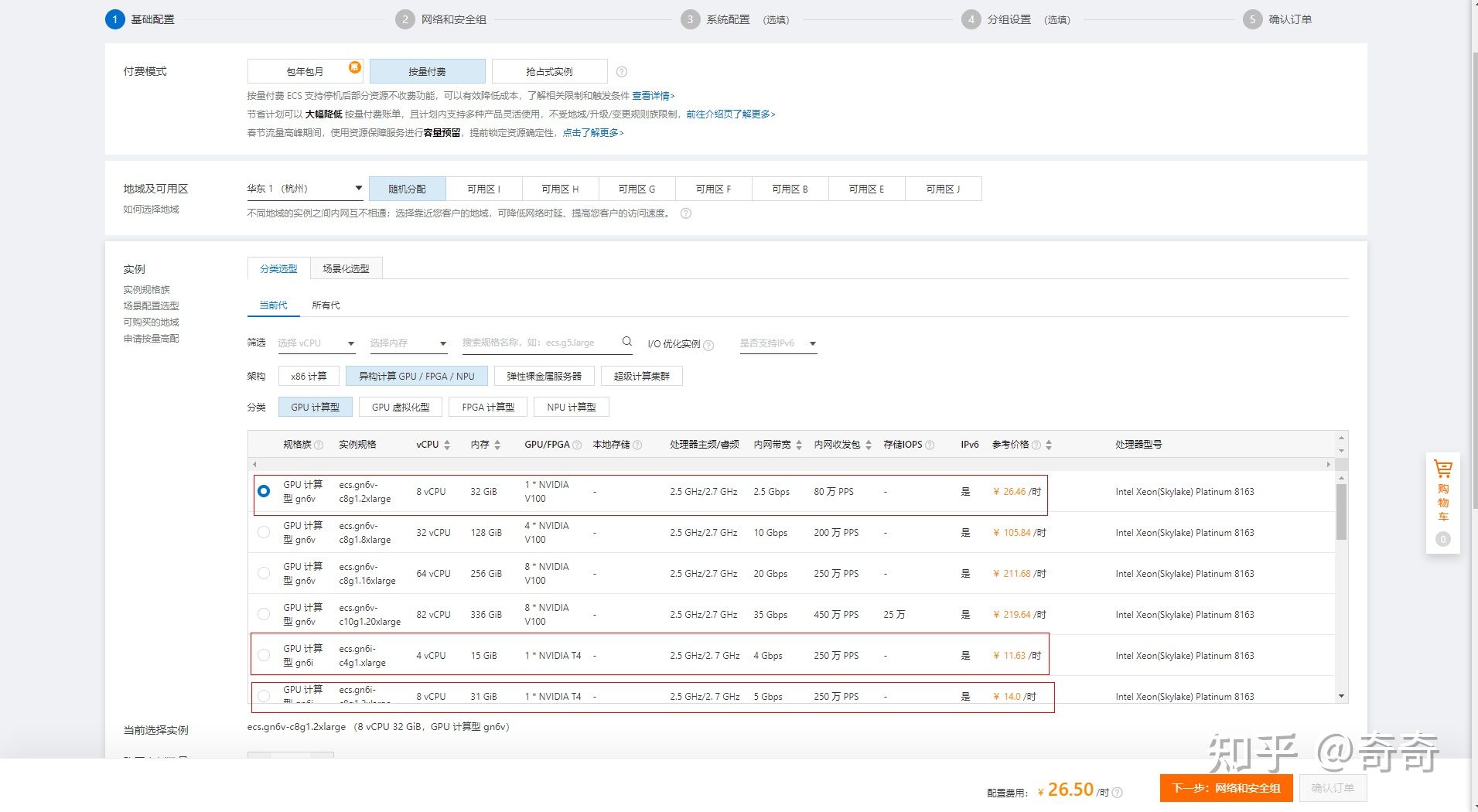Click help icon beside 配置费用 price
Screen dimensions: 1478x812
(1117, 792)
